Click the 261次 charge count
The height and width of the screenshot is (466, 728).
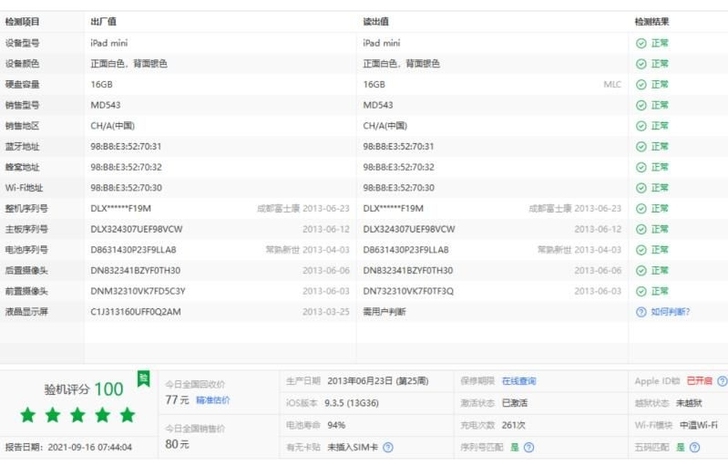click(514, 425)
